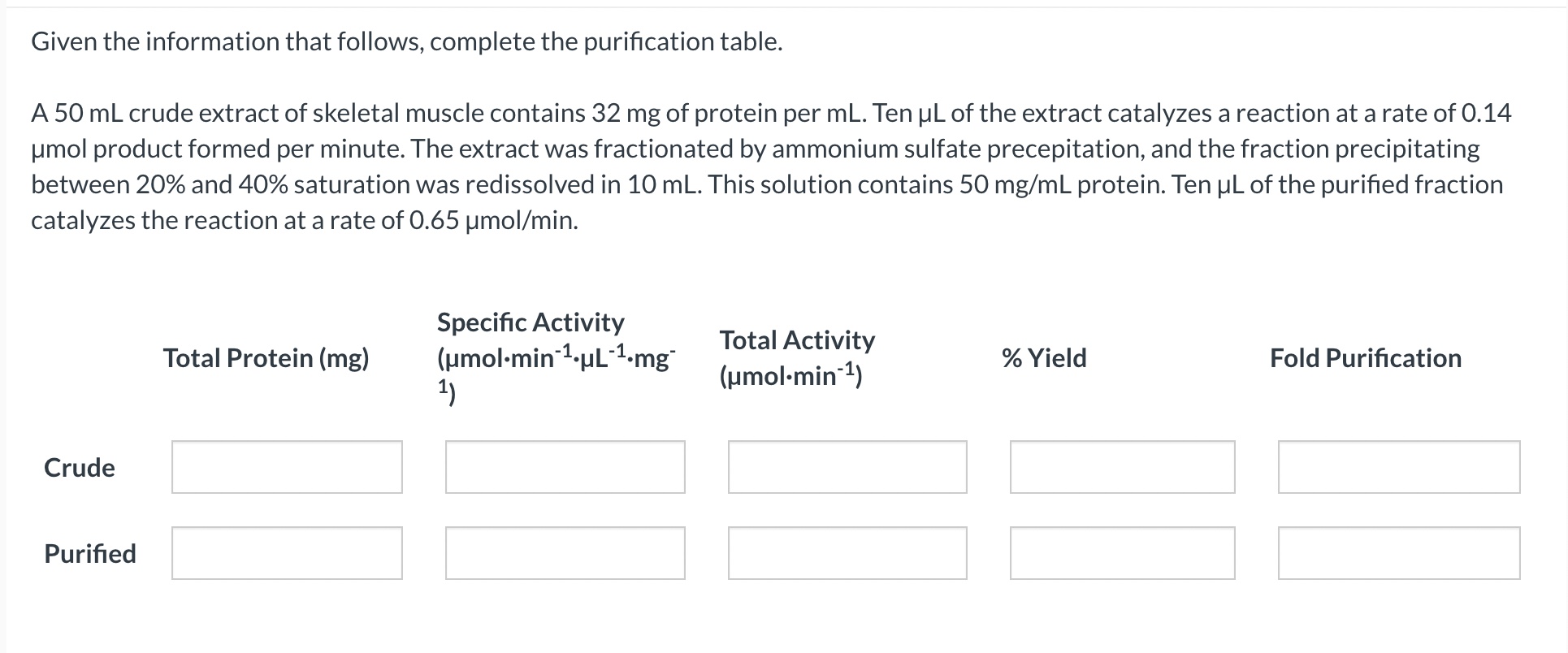
Task: Click the Purified Total Protein input field
Action: click(x=287, y=553)
